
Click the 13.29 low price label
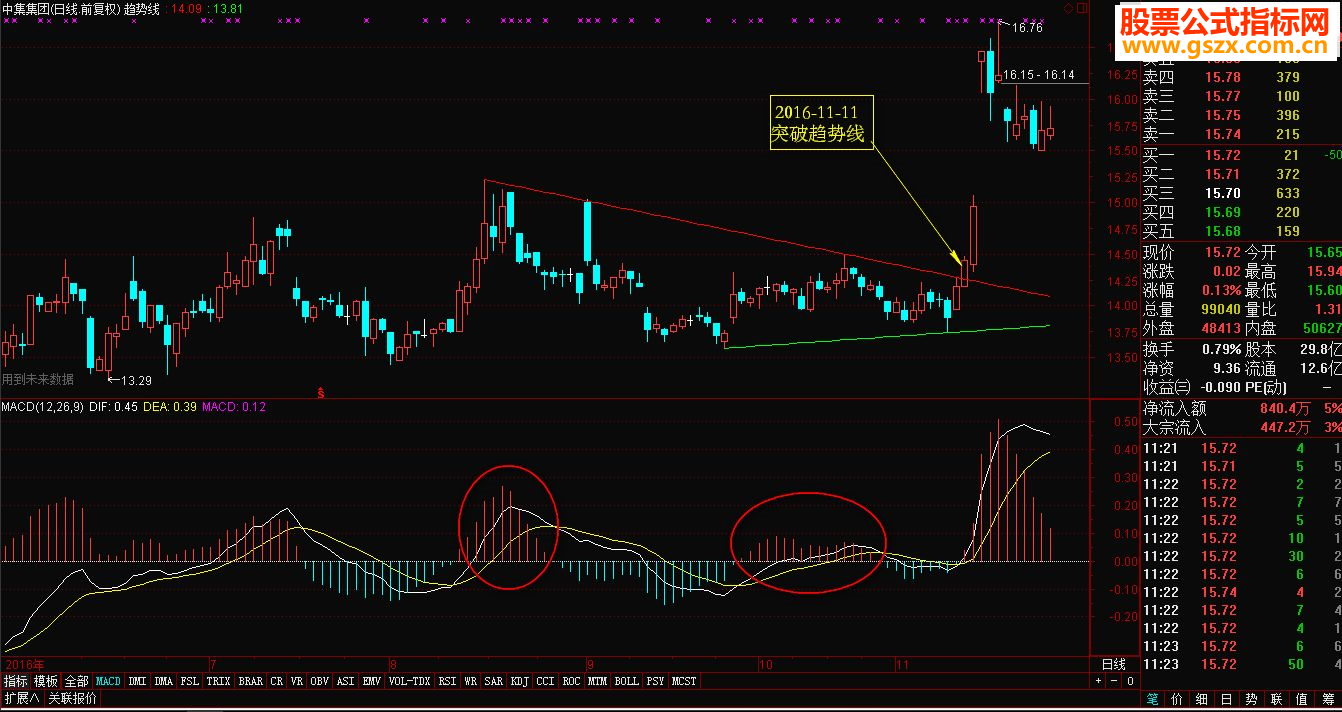coord(135,380)
